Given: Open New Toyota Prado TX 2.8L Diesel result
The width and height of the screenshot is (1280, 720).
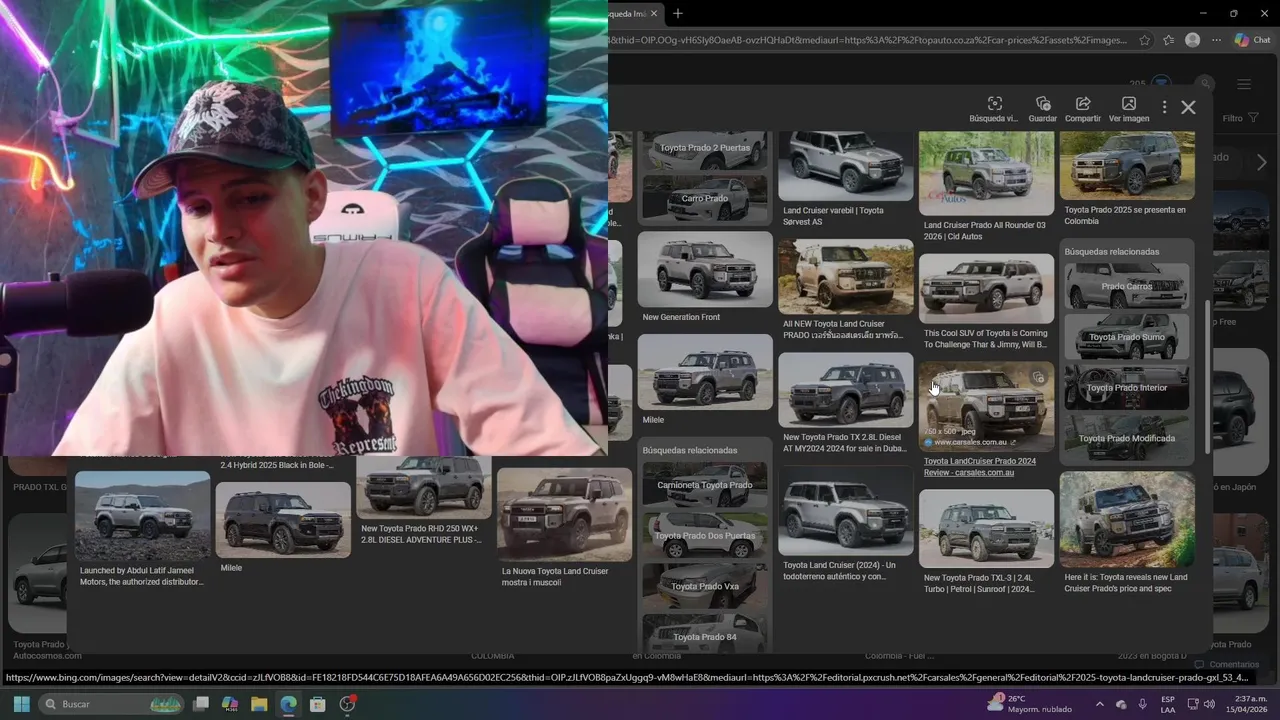Looking at the screenshot, I should click(846, 390).
